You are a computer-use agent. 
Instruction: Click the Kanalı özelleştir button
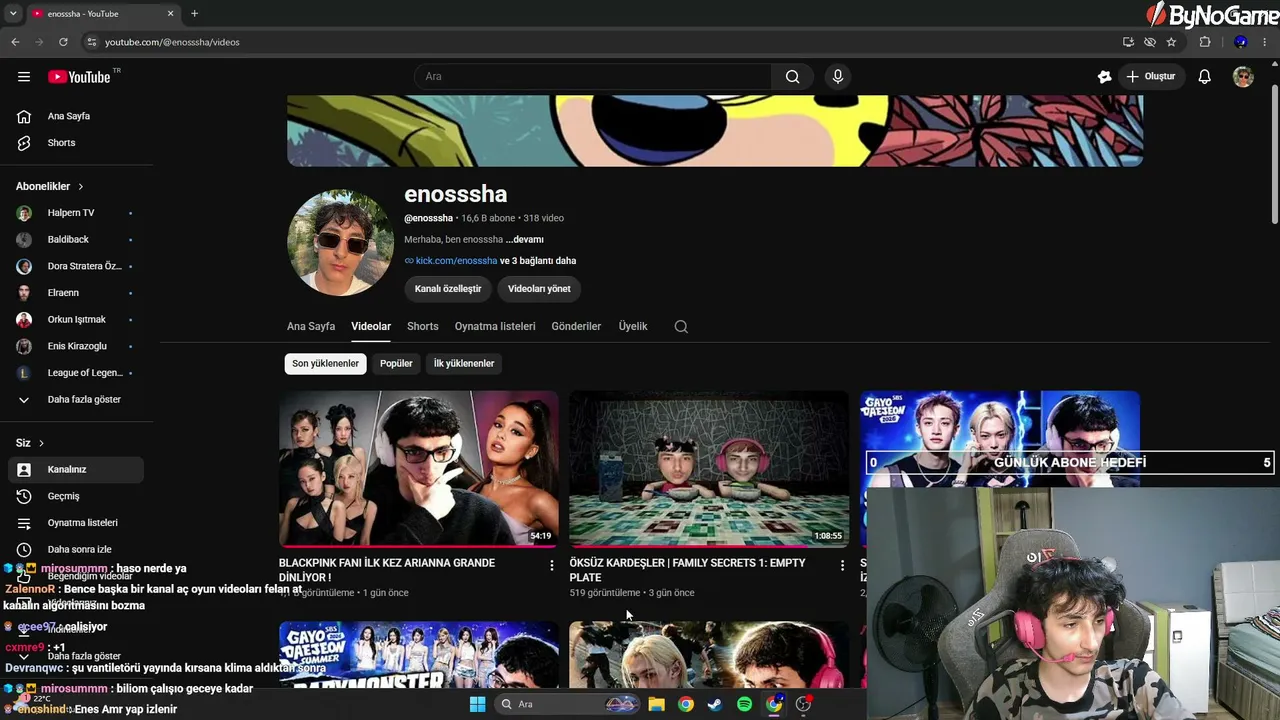point(448,289)
